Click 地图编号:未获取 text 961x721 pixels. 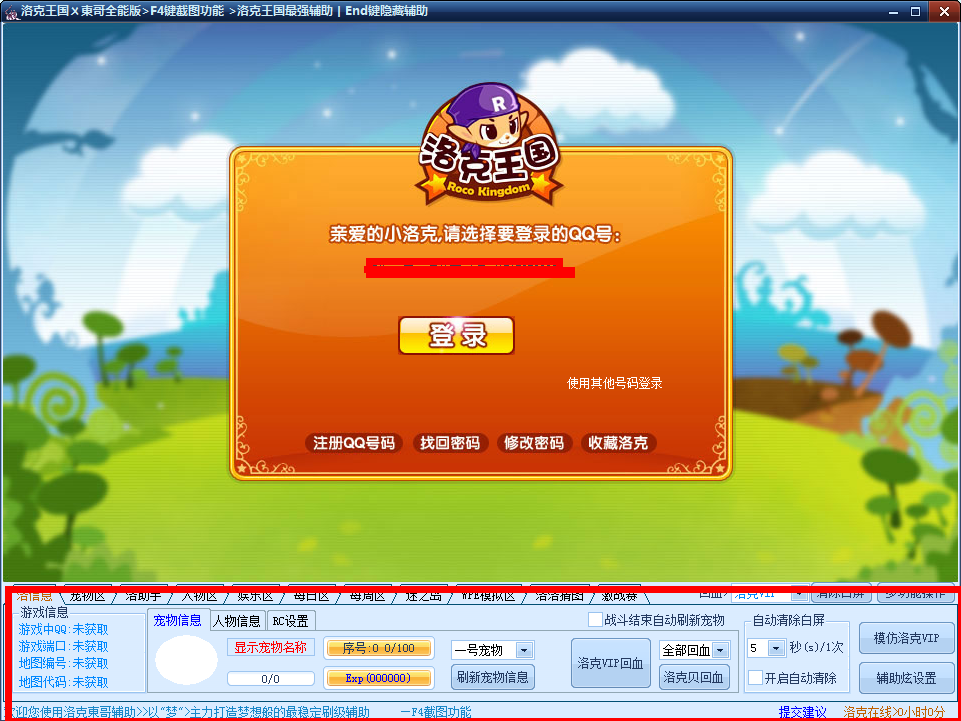(x=64, y=663)
